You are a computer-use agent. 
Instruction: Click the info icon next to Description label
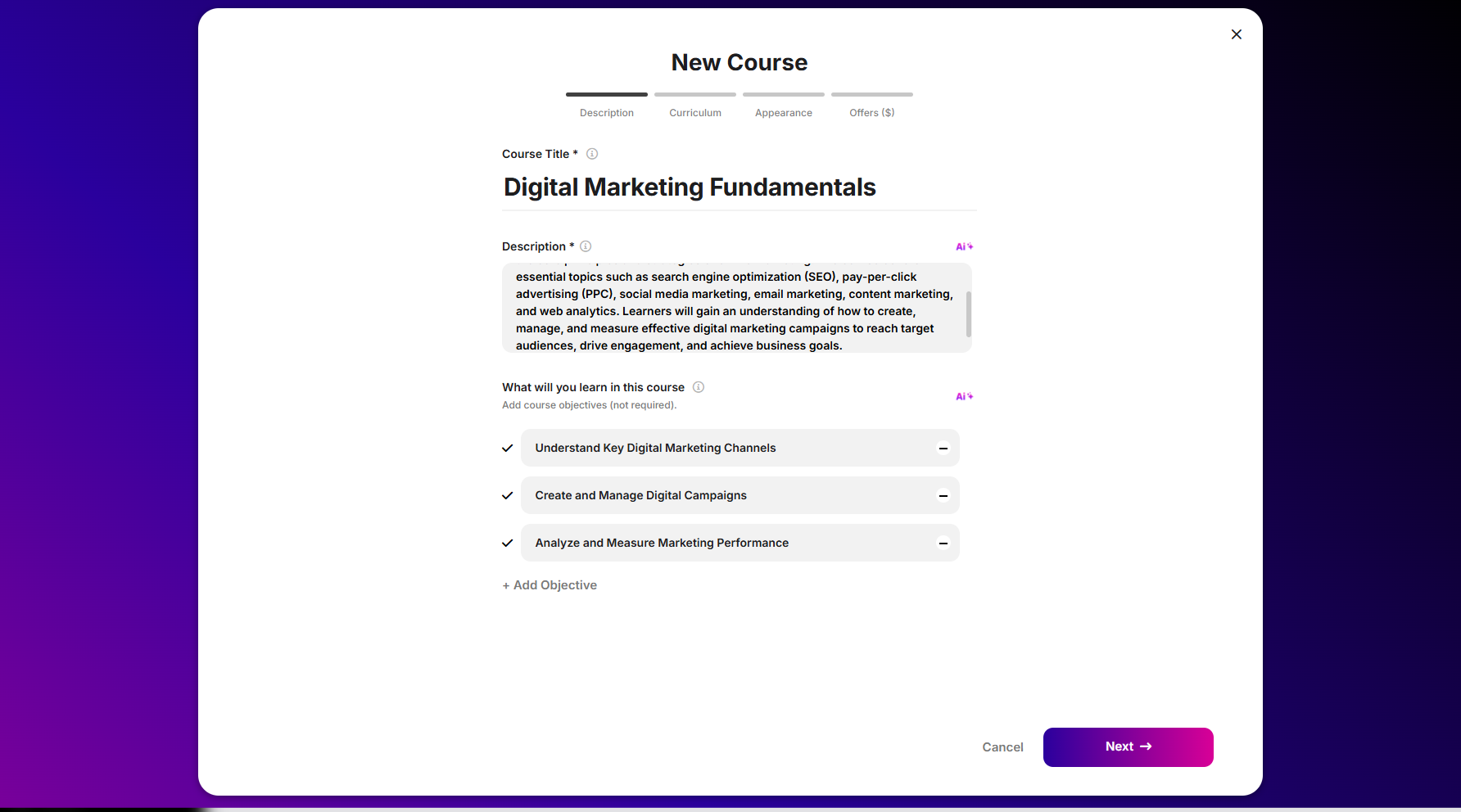586,246
